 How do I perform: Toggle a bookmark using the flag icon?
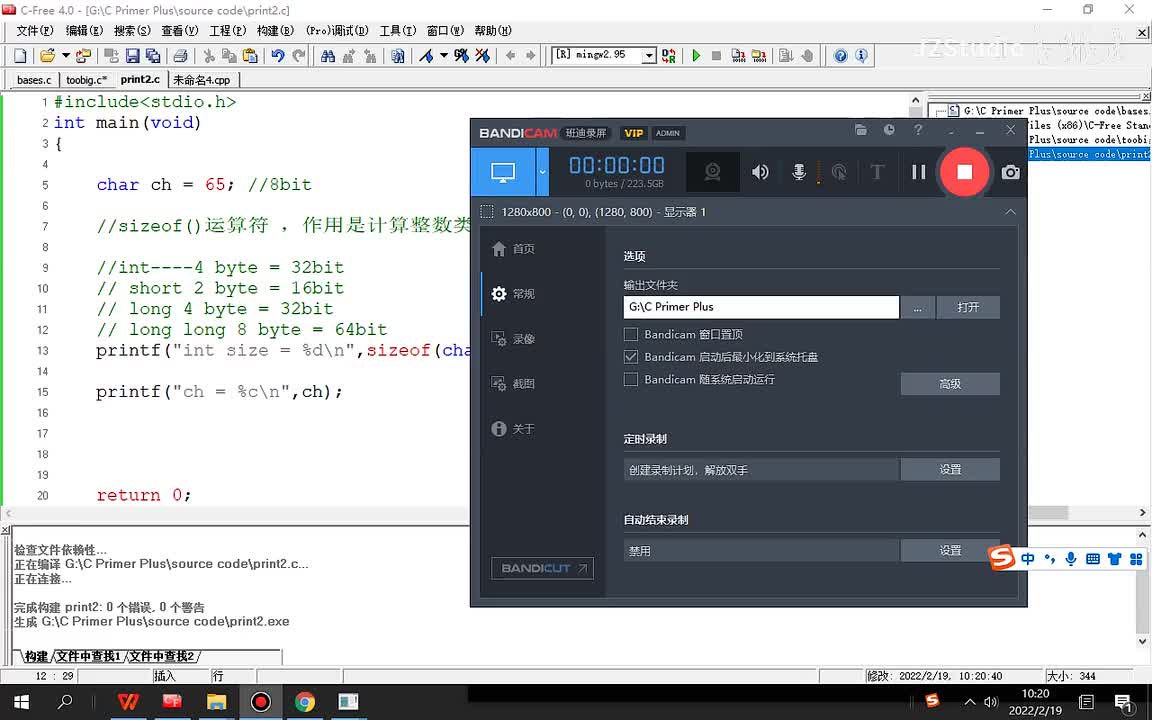tap(426, 56)
